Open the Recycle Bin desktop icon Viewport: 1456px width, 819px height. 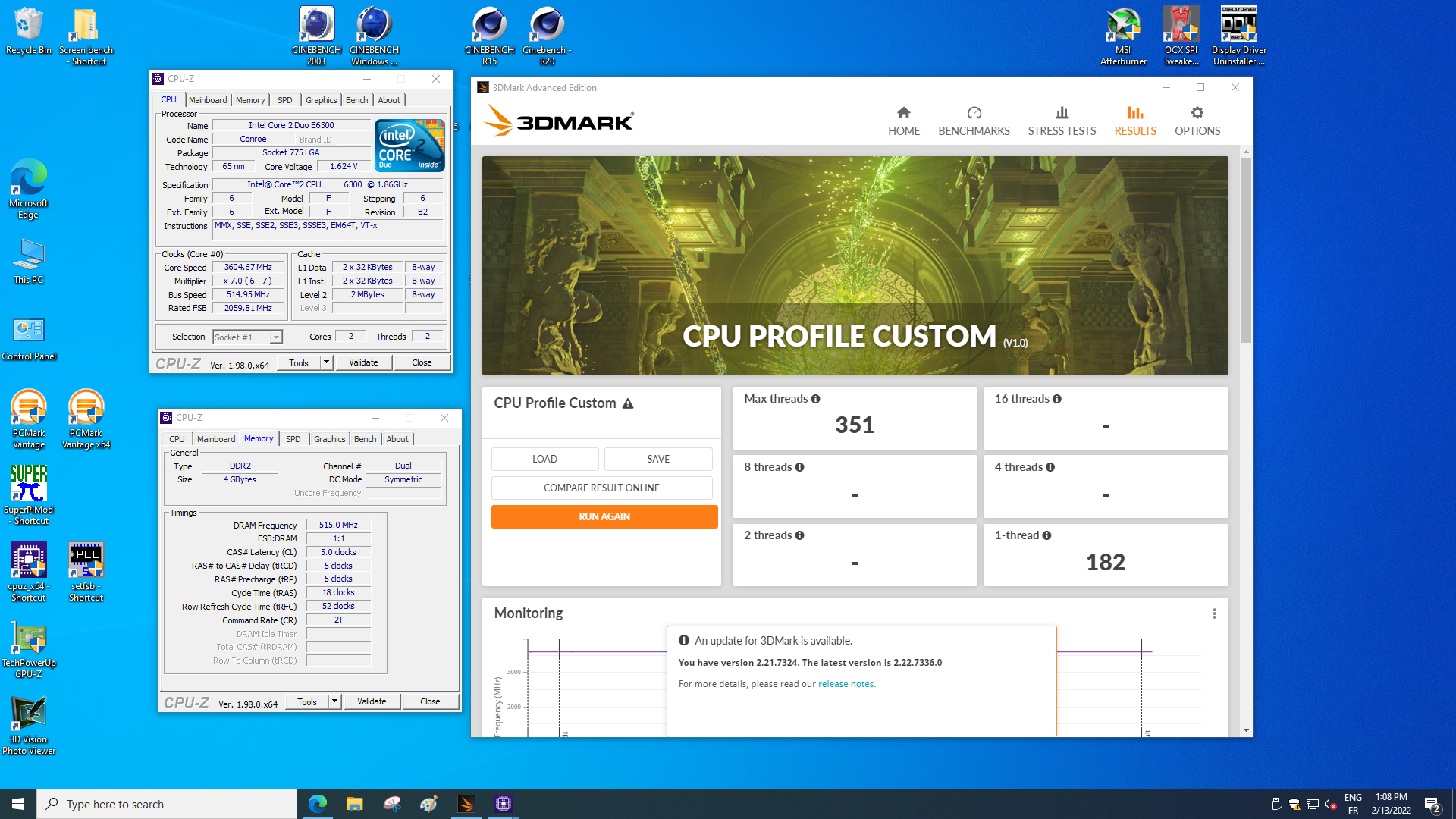[x=29, y=31]
